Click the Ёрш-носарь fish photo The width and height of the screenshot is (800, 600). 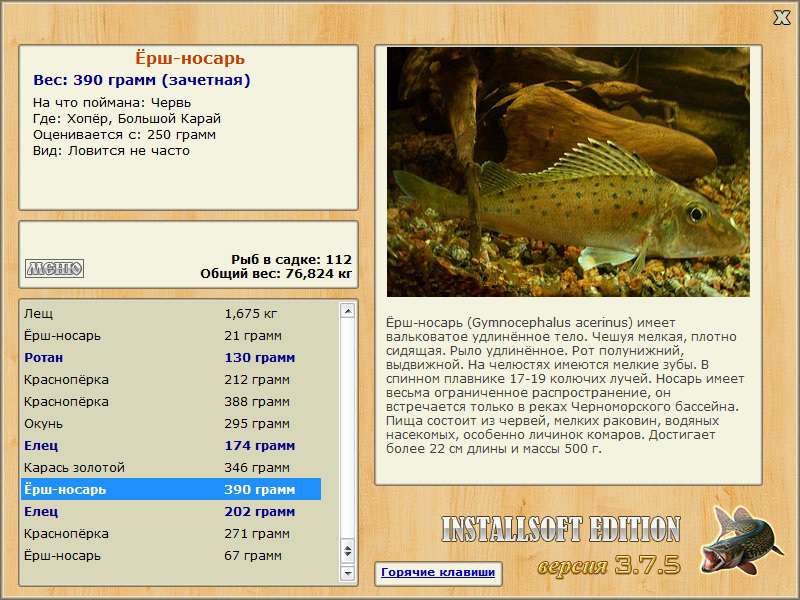coord(568,172)
